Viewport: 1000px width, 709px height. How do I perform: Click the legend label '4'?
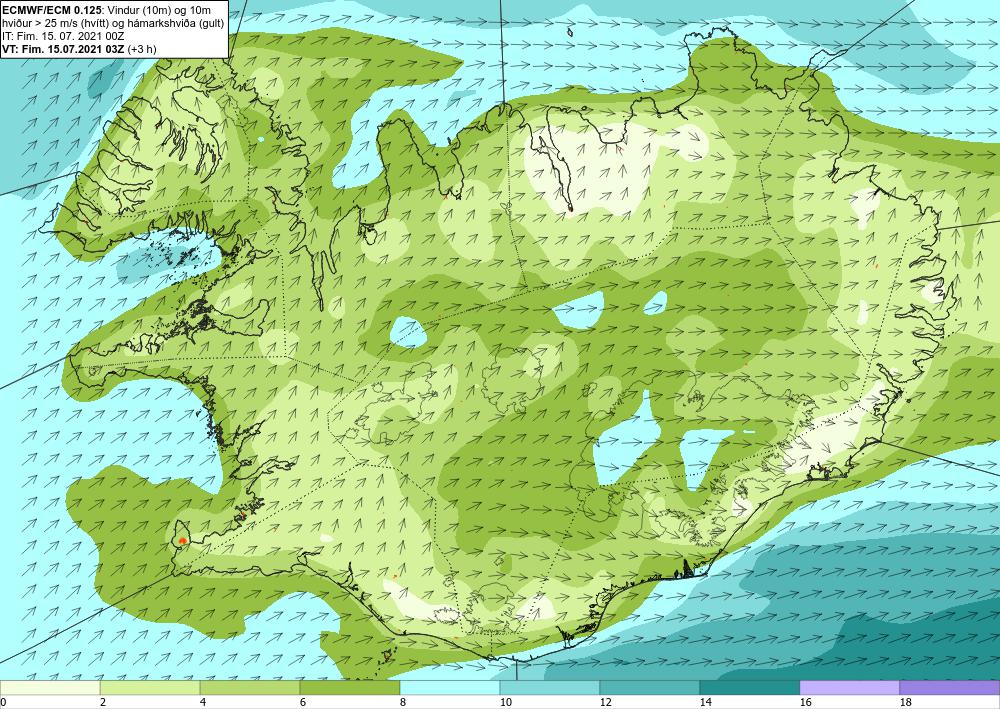click(x=203, y=703)
